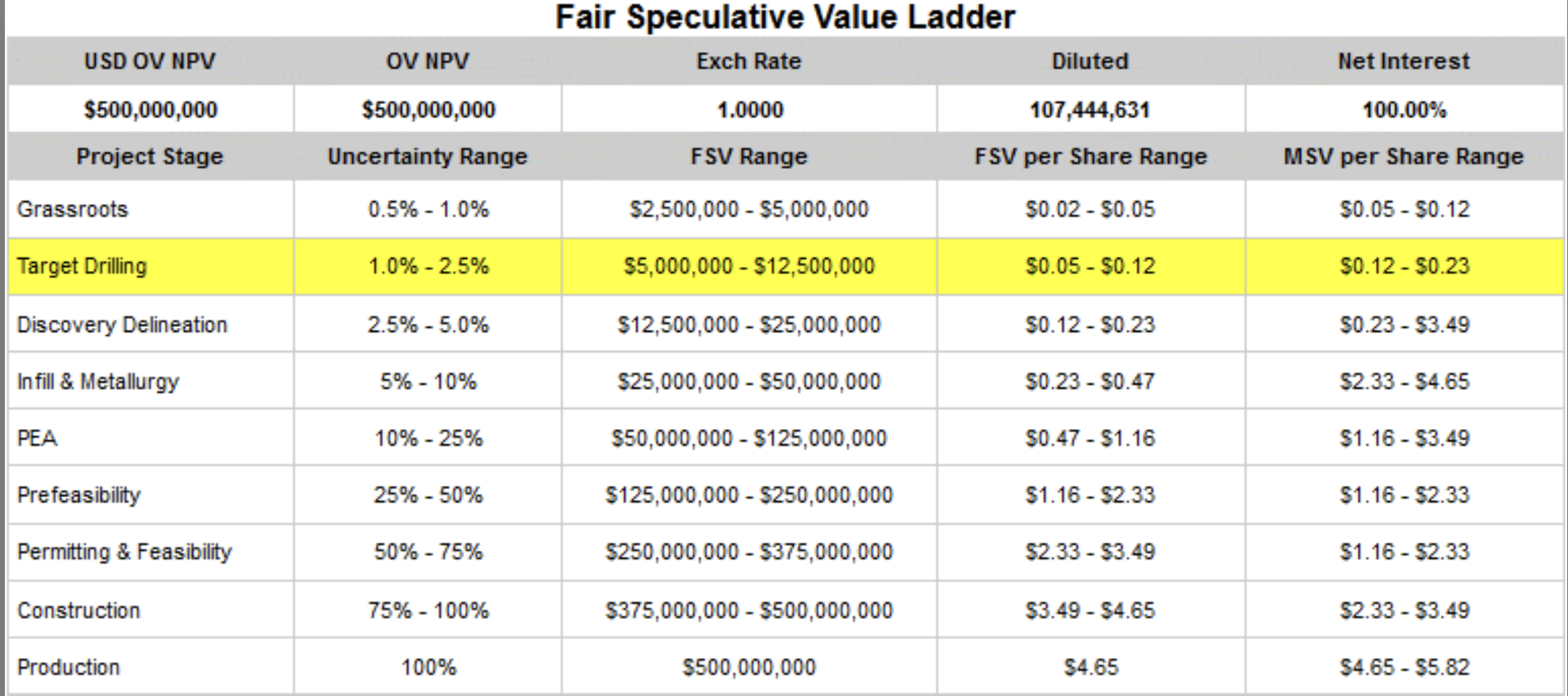This screenshot has width=1568, height=696.
Task: Click the Project Stage header
Action: tap(150, 157)
